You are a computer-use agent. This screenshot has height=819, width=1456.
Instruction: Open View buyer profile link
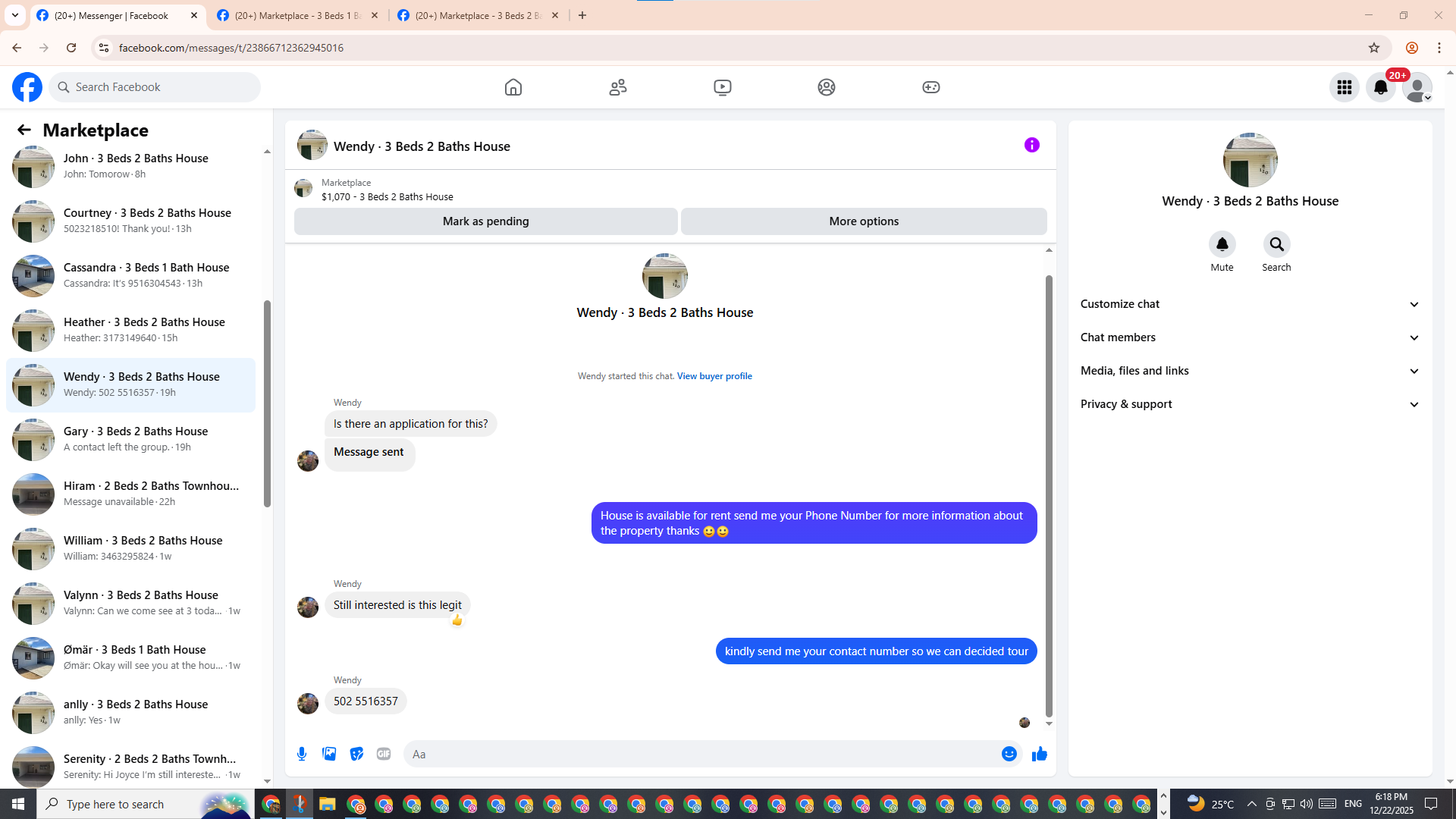714,376
